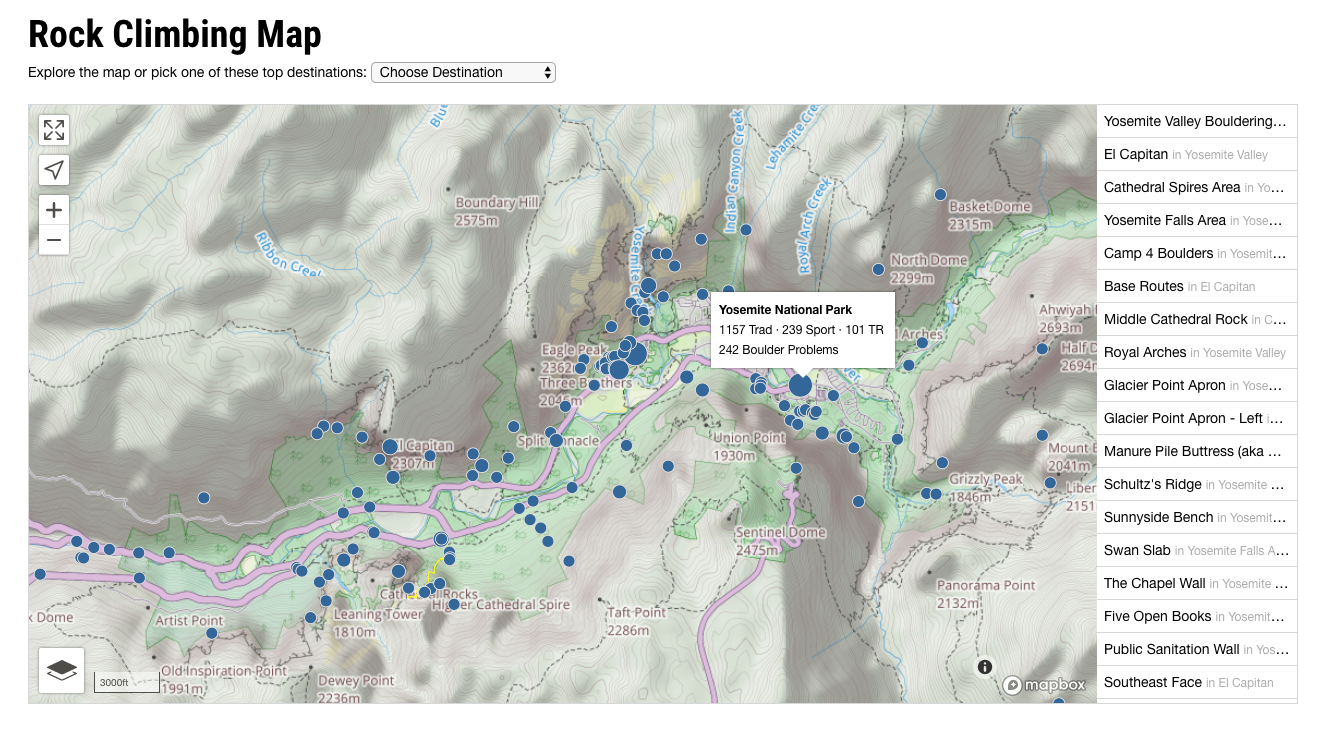Open Public Sanitation Wall entry

(x=1197, y=649)
